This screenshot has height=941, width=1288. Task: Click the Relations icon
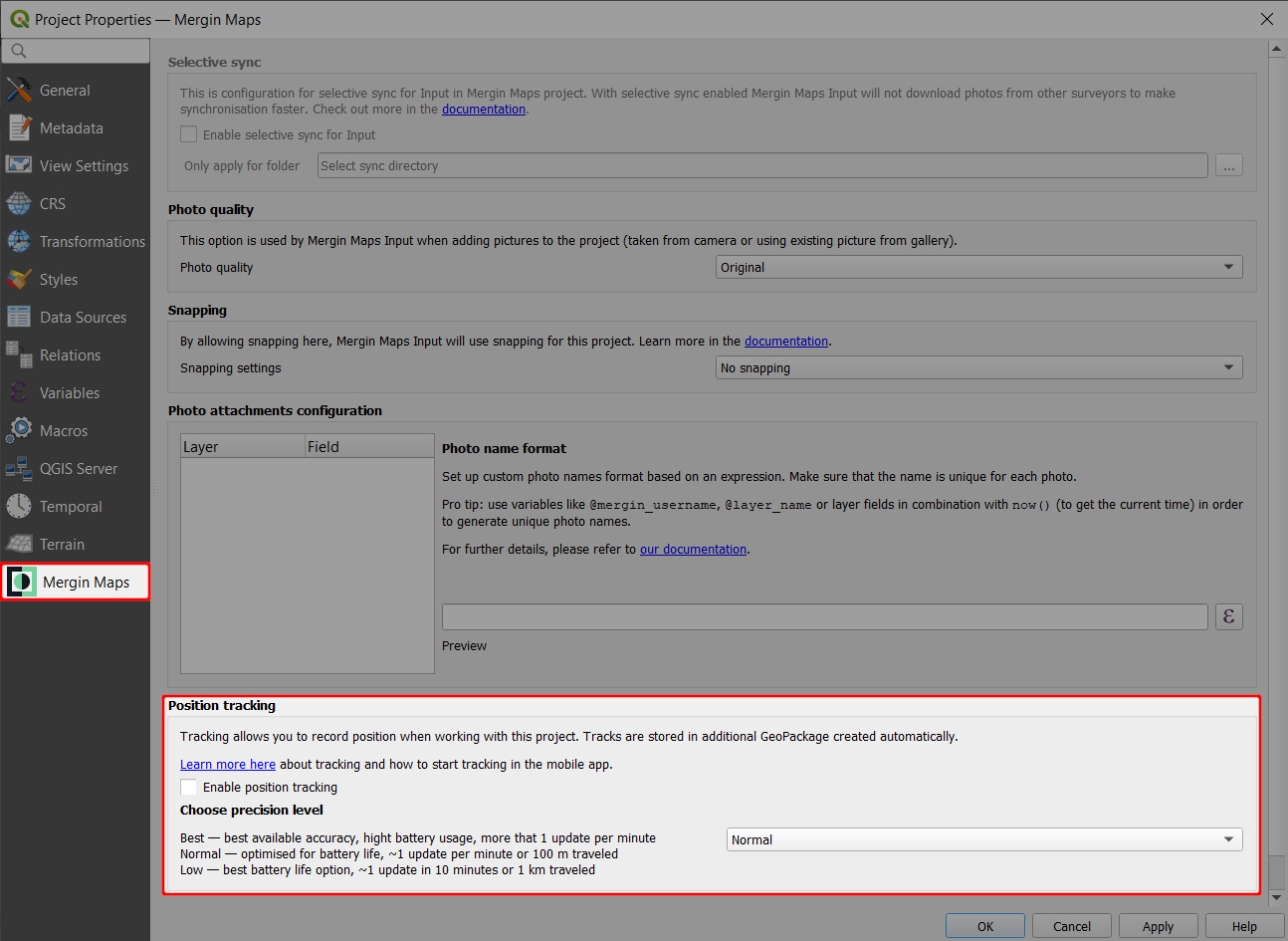tap(19, 354)
